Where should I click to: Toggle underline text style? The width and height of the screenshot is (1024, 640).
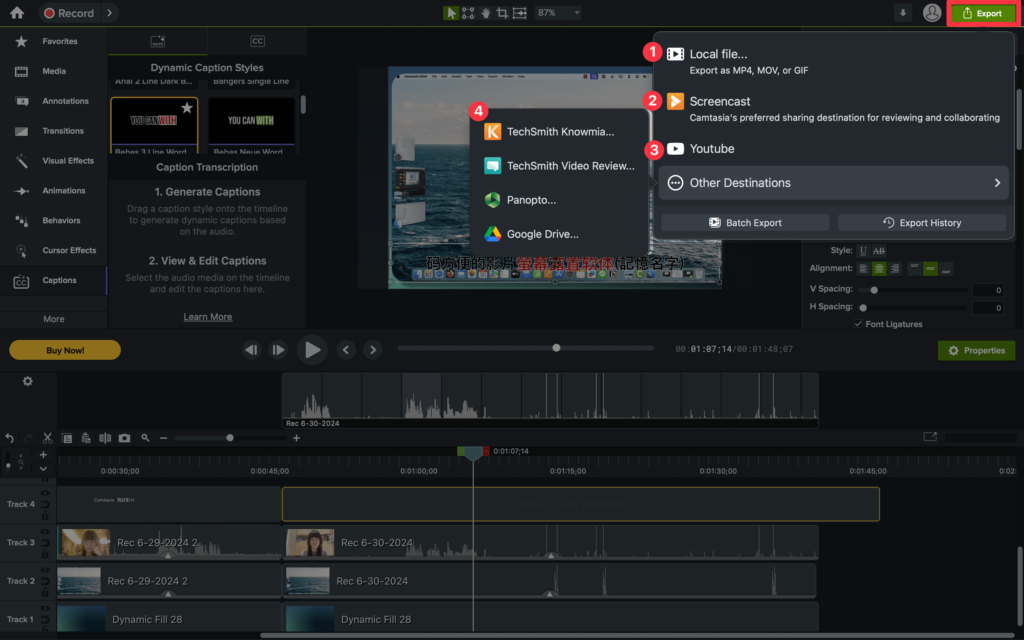pos(863,251)
